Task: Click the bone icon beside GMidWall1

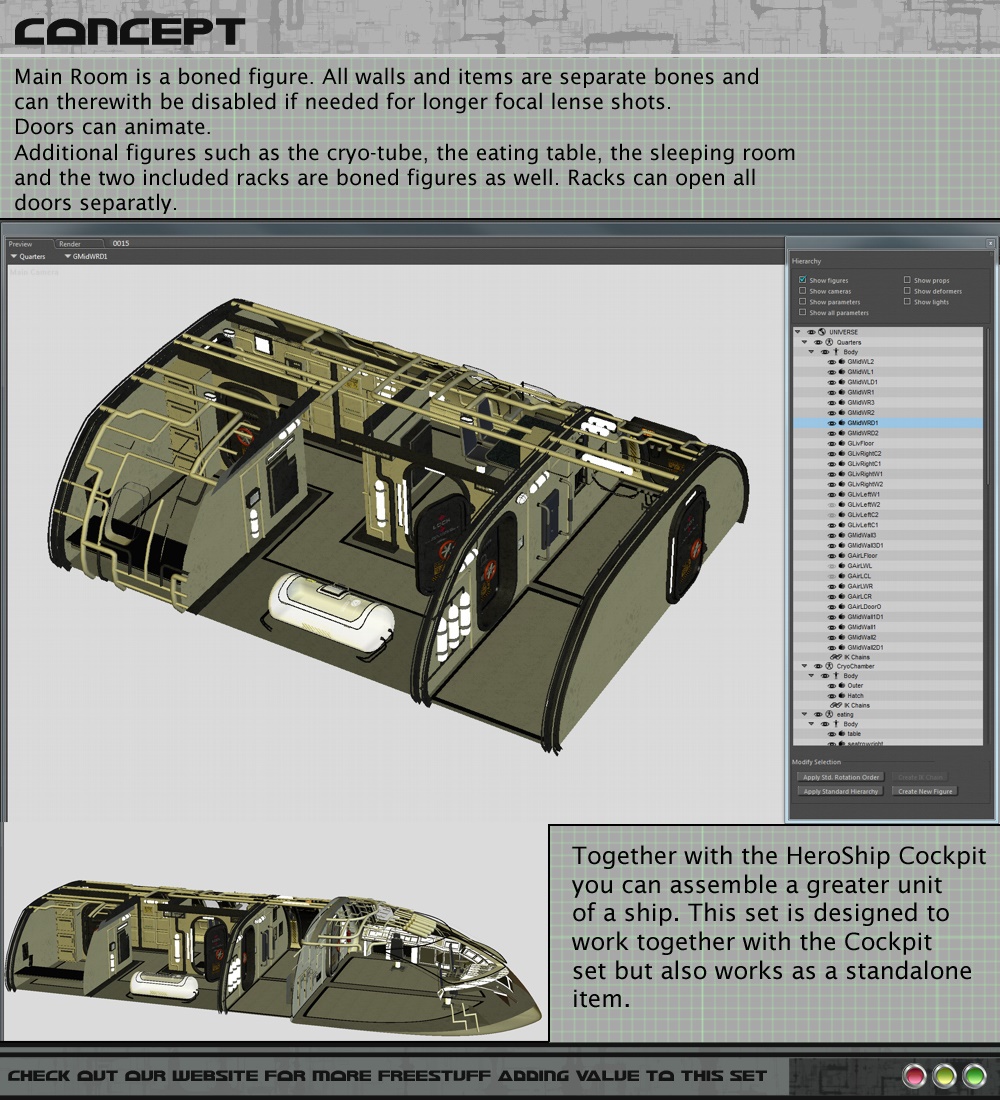Action: coord(841,627)
